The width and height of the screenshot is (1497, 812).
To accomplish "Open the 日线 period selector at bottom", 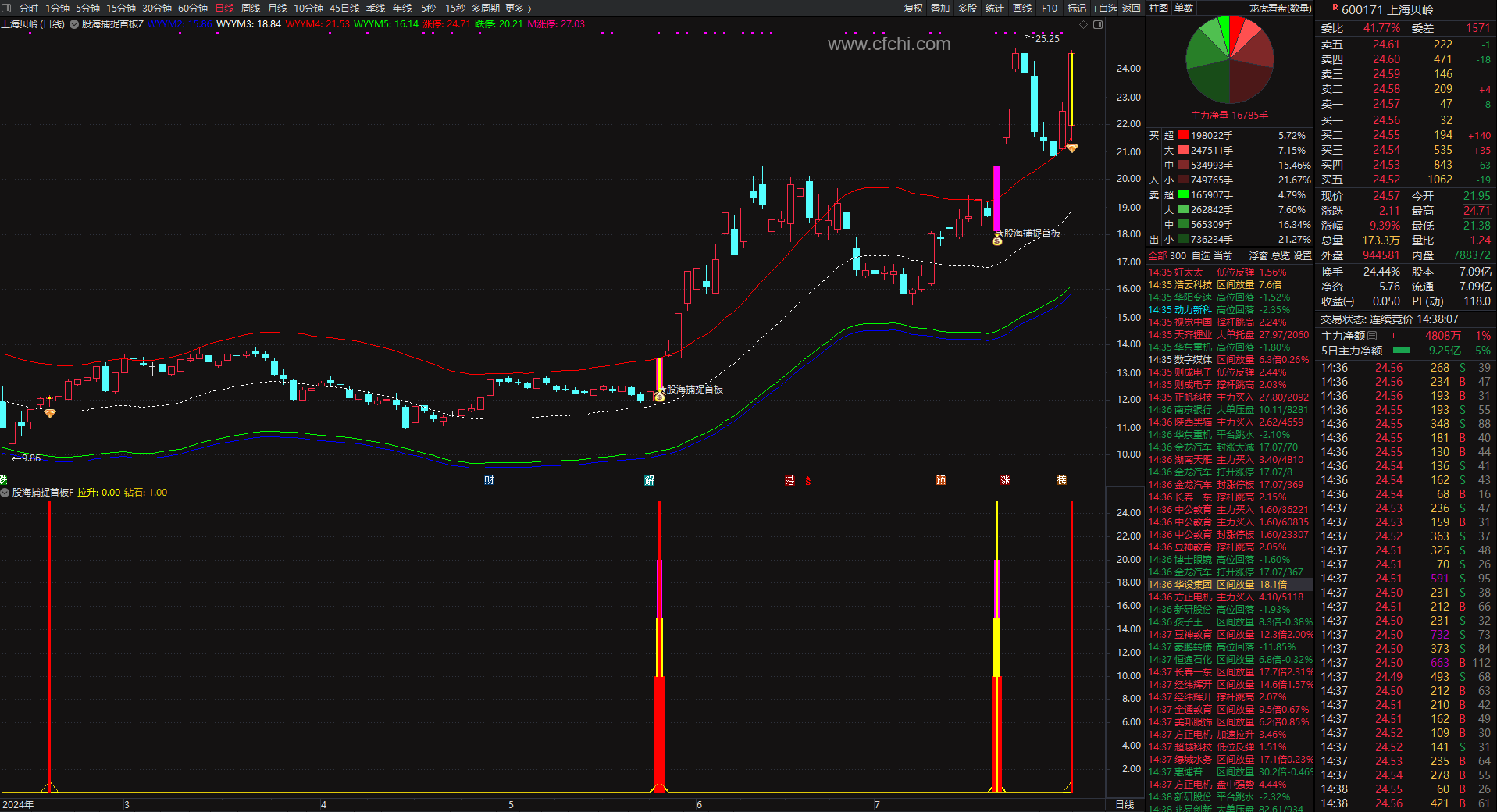I will coord(1125,804).
